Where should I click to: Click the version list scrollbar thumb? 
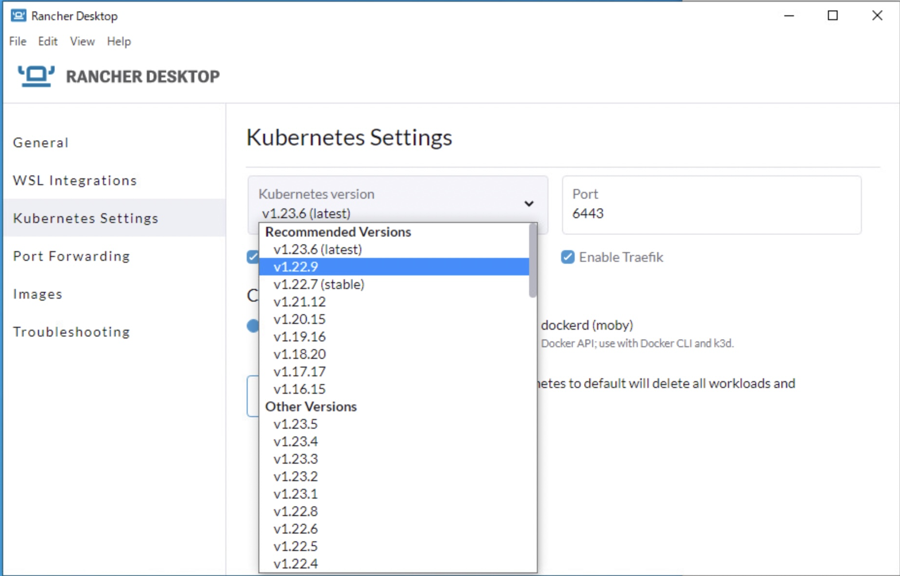coord(533,260)
